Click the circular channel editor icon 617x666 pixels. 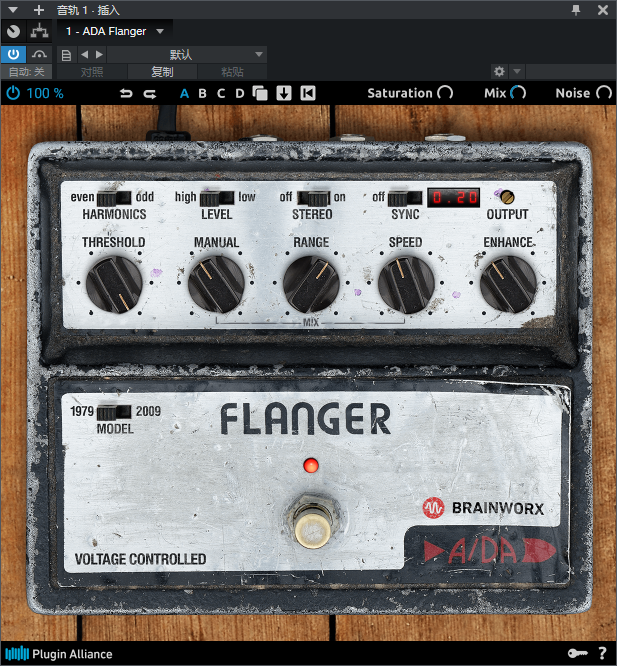point(14,31)
